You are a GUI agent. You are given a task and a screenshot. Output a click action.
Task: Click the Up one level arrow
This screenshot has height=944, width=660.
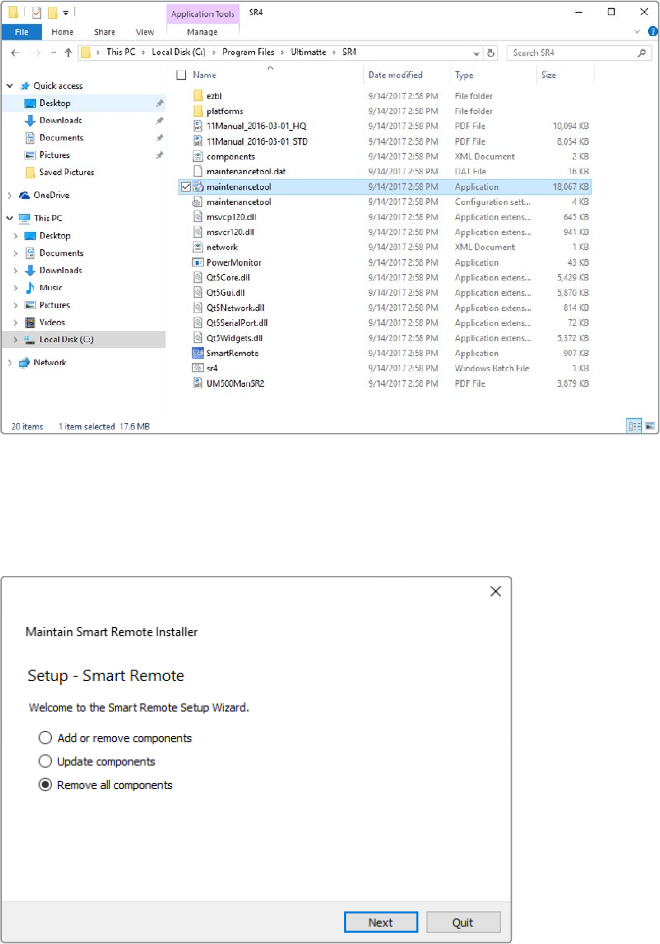68,53
